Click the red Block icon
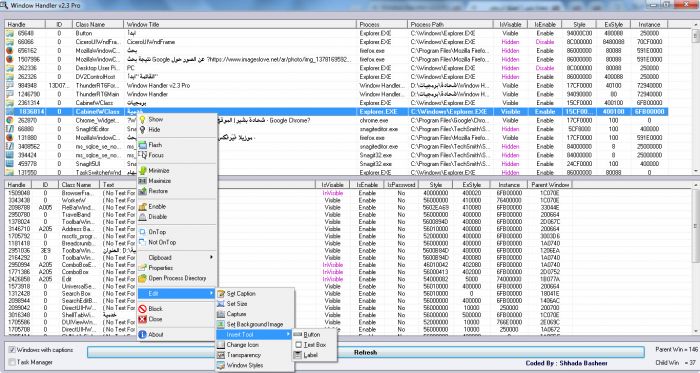 [142, 309]
